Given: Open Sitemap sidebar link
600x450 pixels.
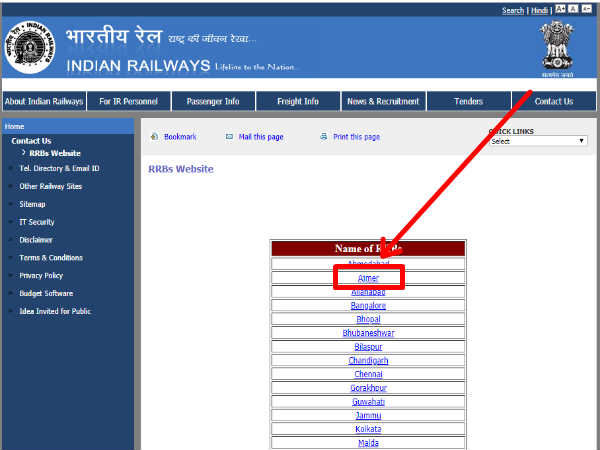Looking at the screenshot, I should 33,204.
